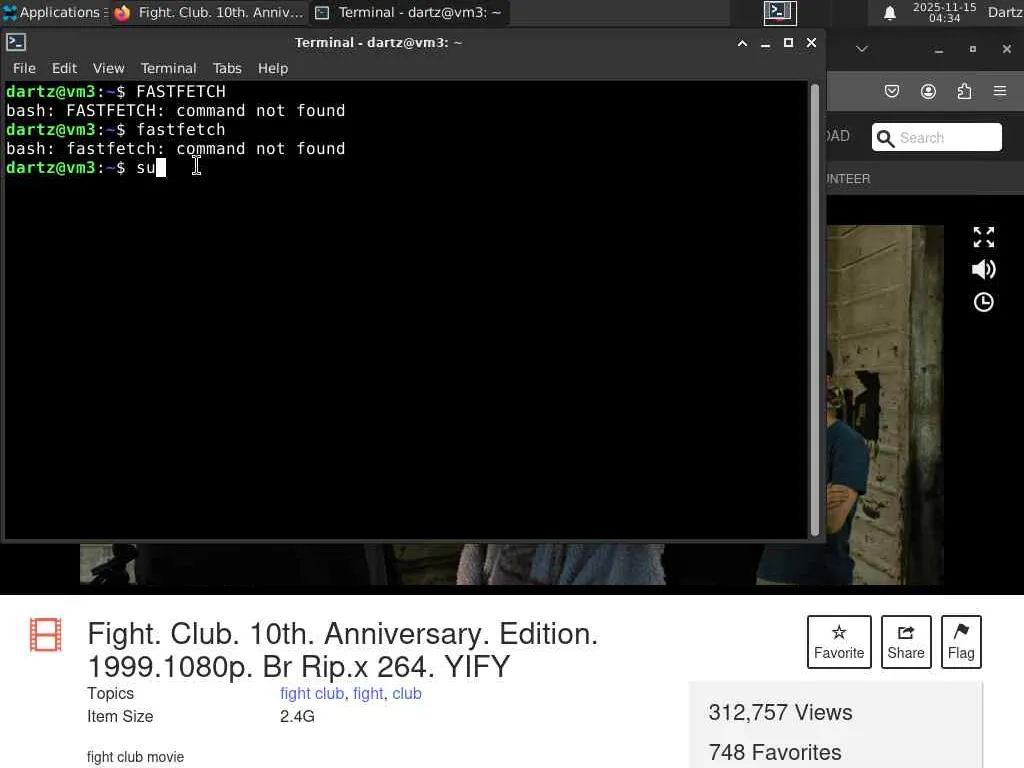Flag this item with the Flag button
1024x768 pixels.
tap(961, 641)
